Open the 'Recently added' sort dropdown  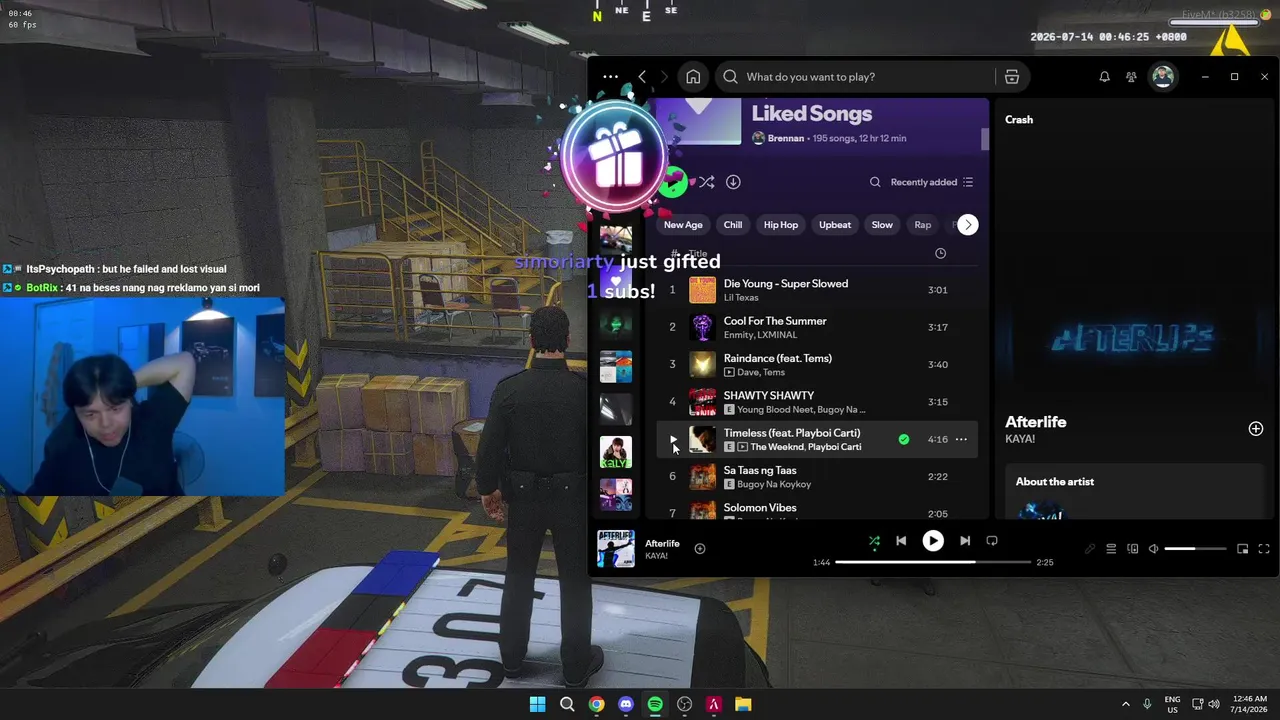[x=932, y=182]
